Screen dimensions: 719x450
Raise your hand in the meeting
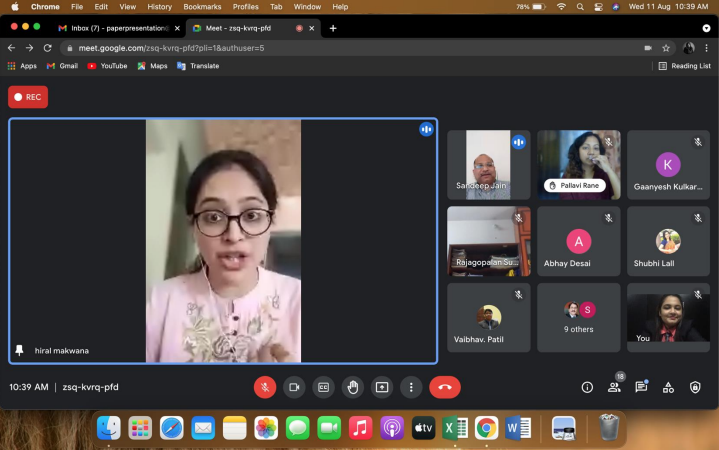(353, 387)
